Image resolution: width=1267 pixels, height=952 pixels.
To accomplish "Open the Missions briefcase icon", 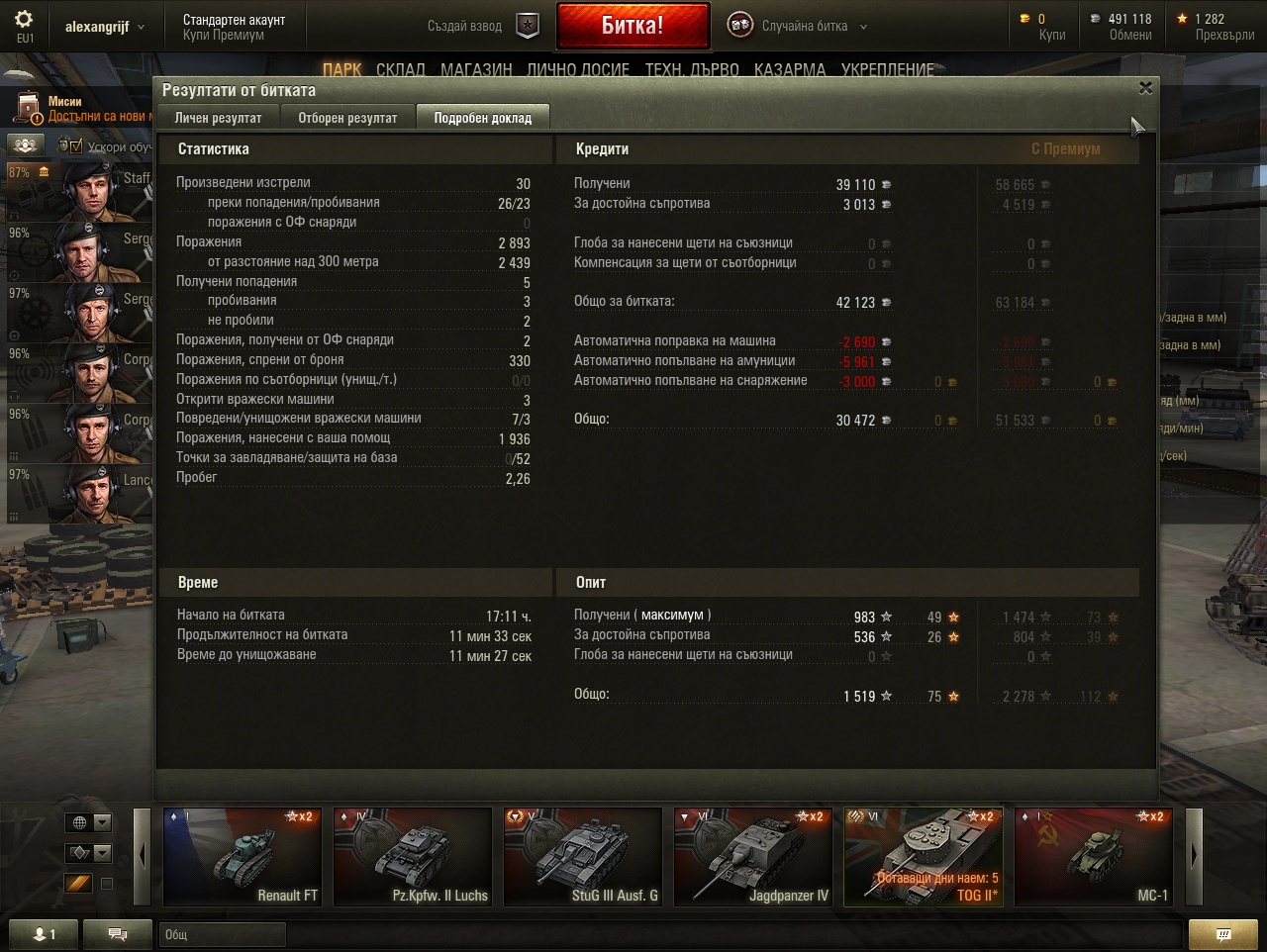I will pos(28,108).
